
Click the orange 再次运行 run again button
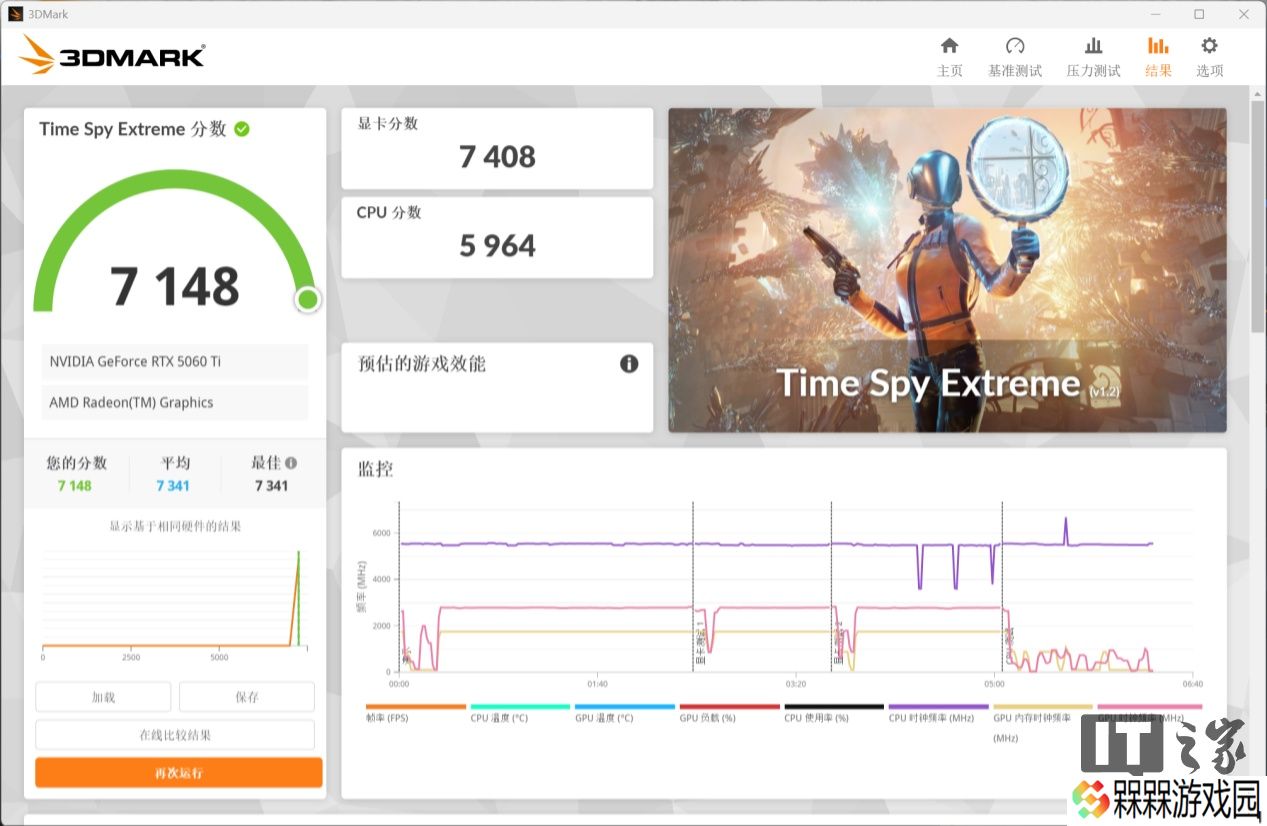(179, 773)
